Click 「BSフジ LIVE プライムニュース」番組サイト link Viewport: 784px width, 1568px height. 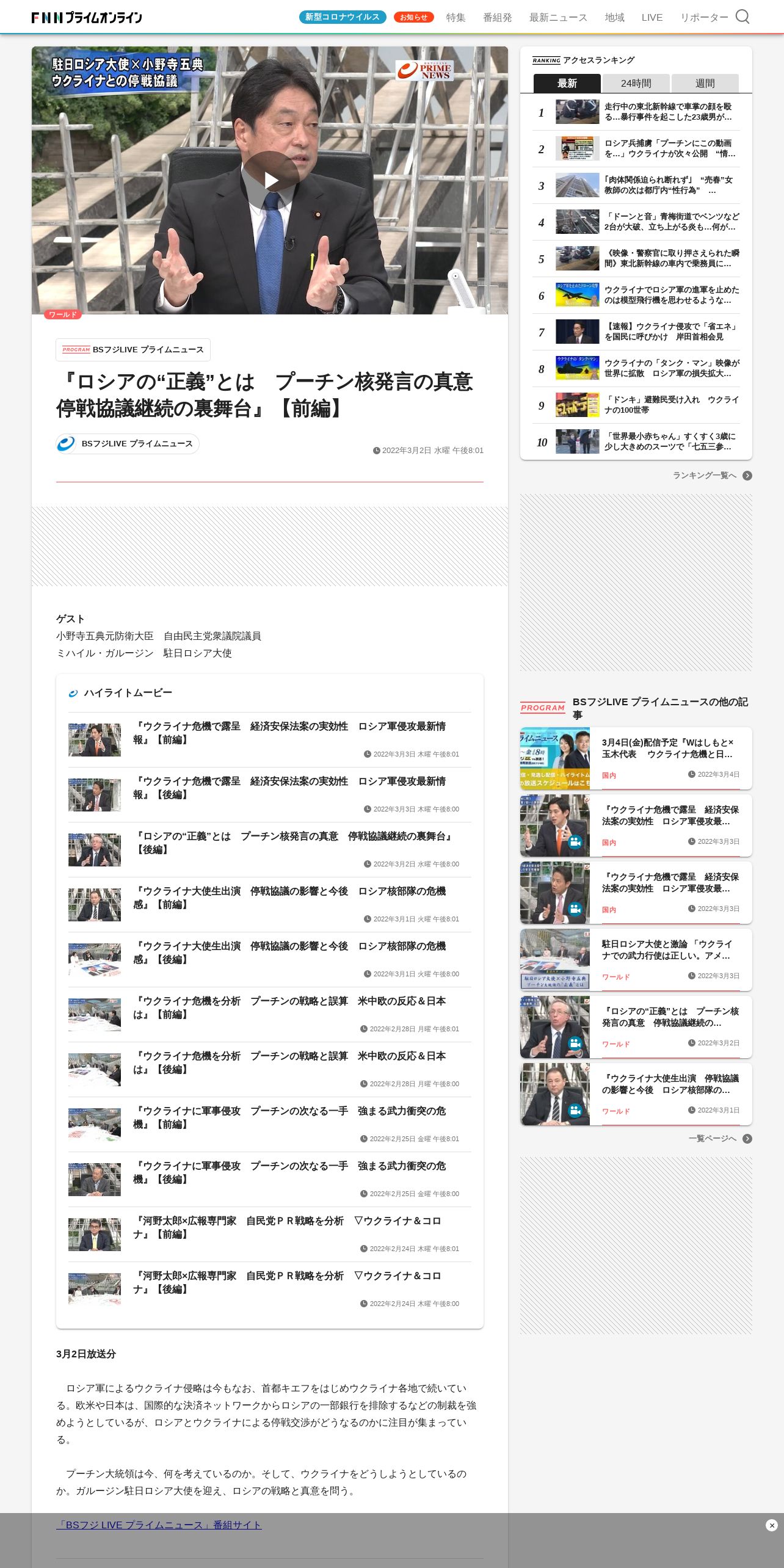coord(159,1525)
